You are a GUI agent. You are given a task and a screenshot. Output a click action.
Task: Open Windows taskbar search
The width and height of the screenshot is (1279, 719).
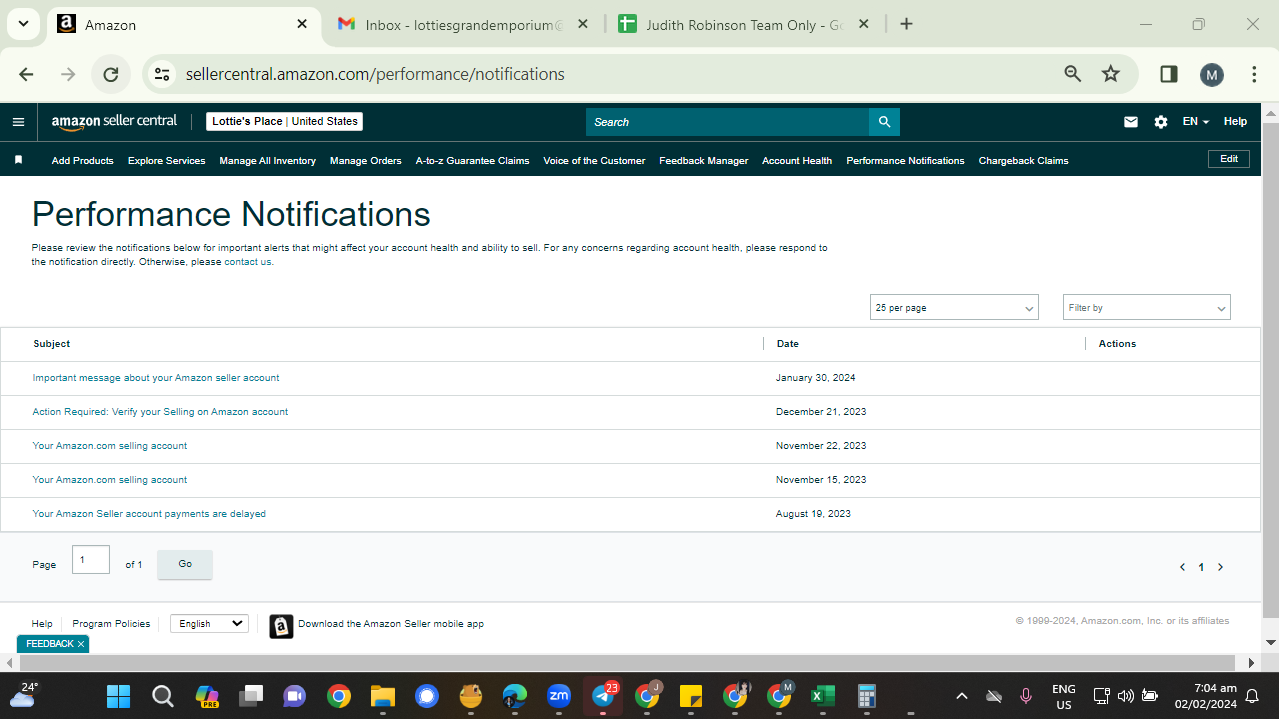click(x=163, y=695)
